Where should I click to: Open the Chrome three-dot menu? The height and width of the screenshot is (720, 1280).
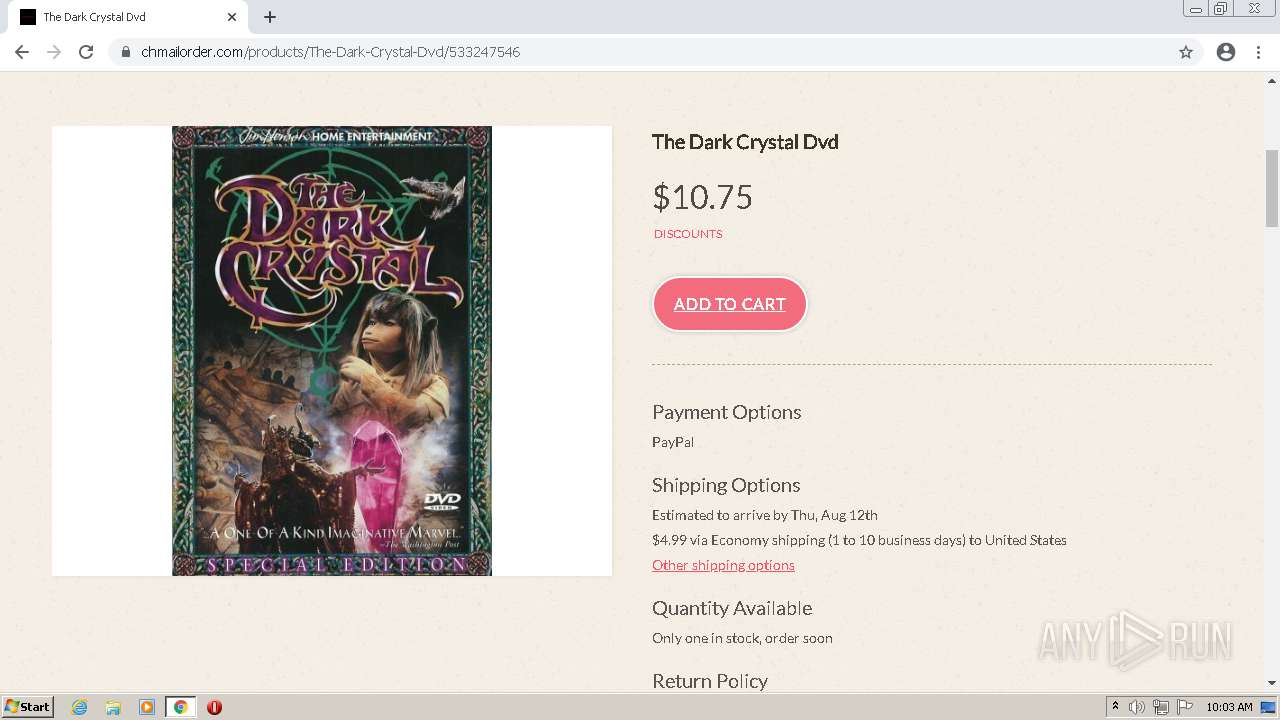pos(1259,52)
